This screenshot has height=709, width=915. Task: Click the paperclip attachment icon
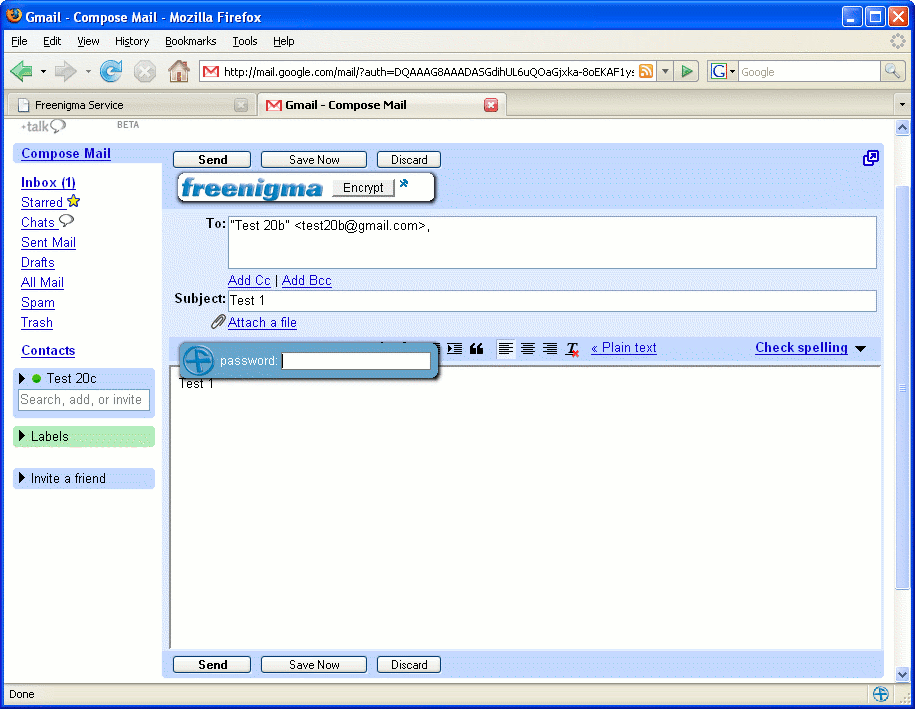point(218,322)
